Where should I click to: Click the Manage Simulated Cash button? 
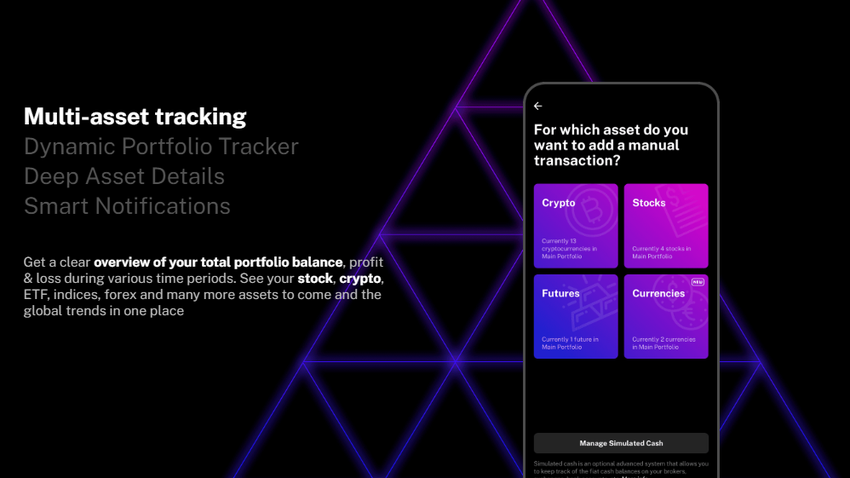coord(621,443)
